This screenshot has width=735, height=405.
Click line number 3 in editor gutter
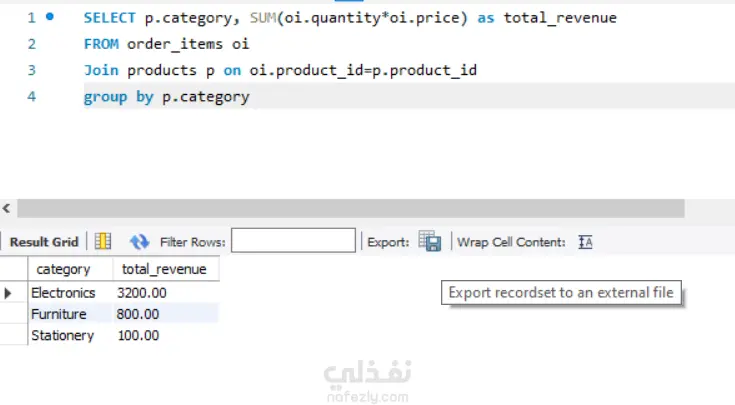32,70
